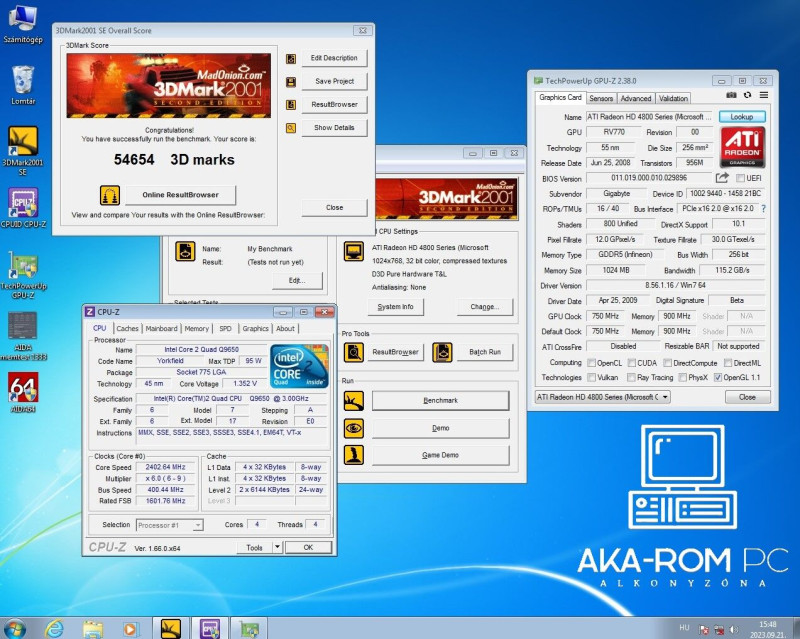800x639 pixels.
Task: Click the Demo eye icon in 3DMark
Action: coord(354,428)
